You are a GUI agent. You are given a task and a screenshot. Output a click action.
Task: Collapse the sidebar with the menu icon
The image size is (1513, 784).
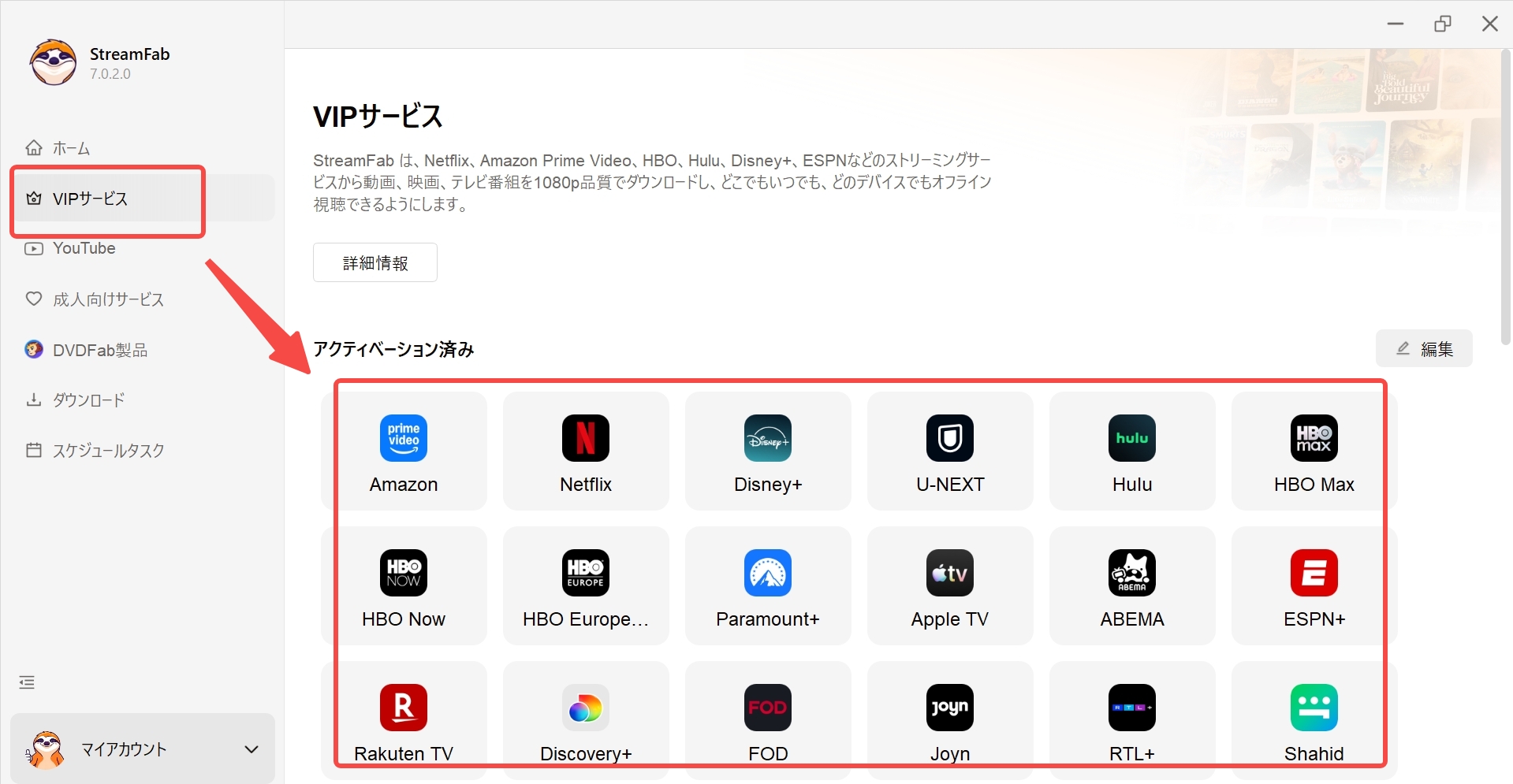[x=27, y=682]
